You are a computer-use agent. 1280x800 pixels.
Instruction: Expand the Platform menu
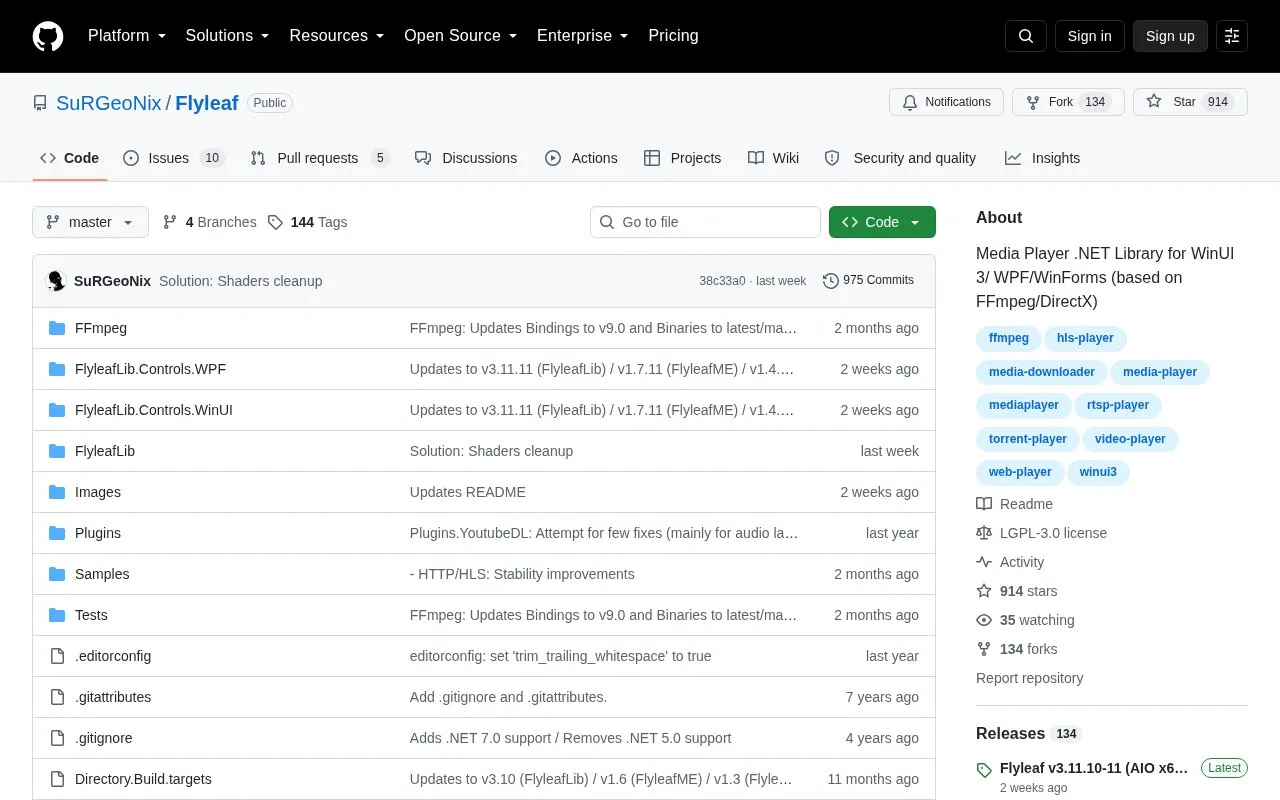tap(127, 36)
